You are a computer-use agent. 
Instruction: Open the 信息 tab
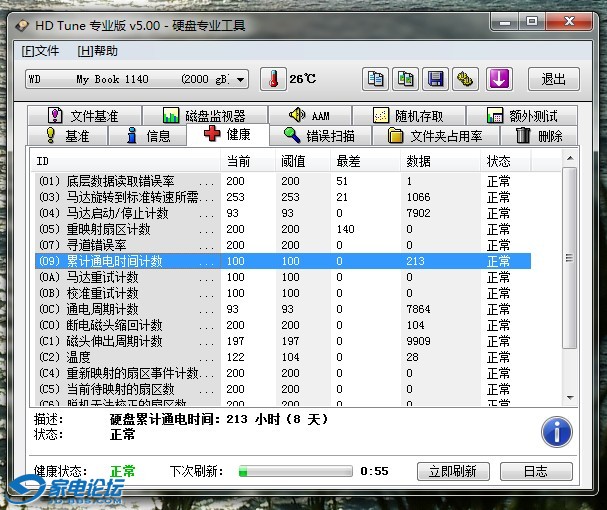pyautogui.click(x=147, y=136)
